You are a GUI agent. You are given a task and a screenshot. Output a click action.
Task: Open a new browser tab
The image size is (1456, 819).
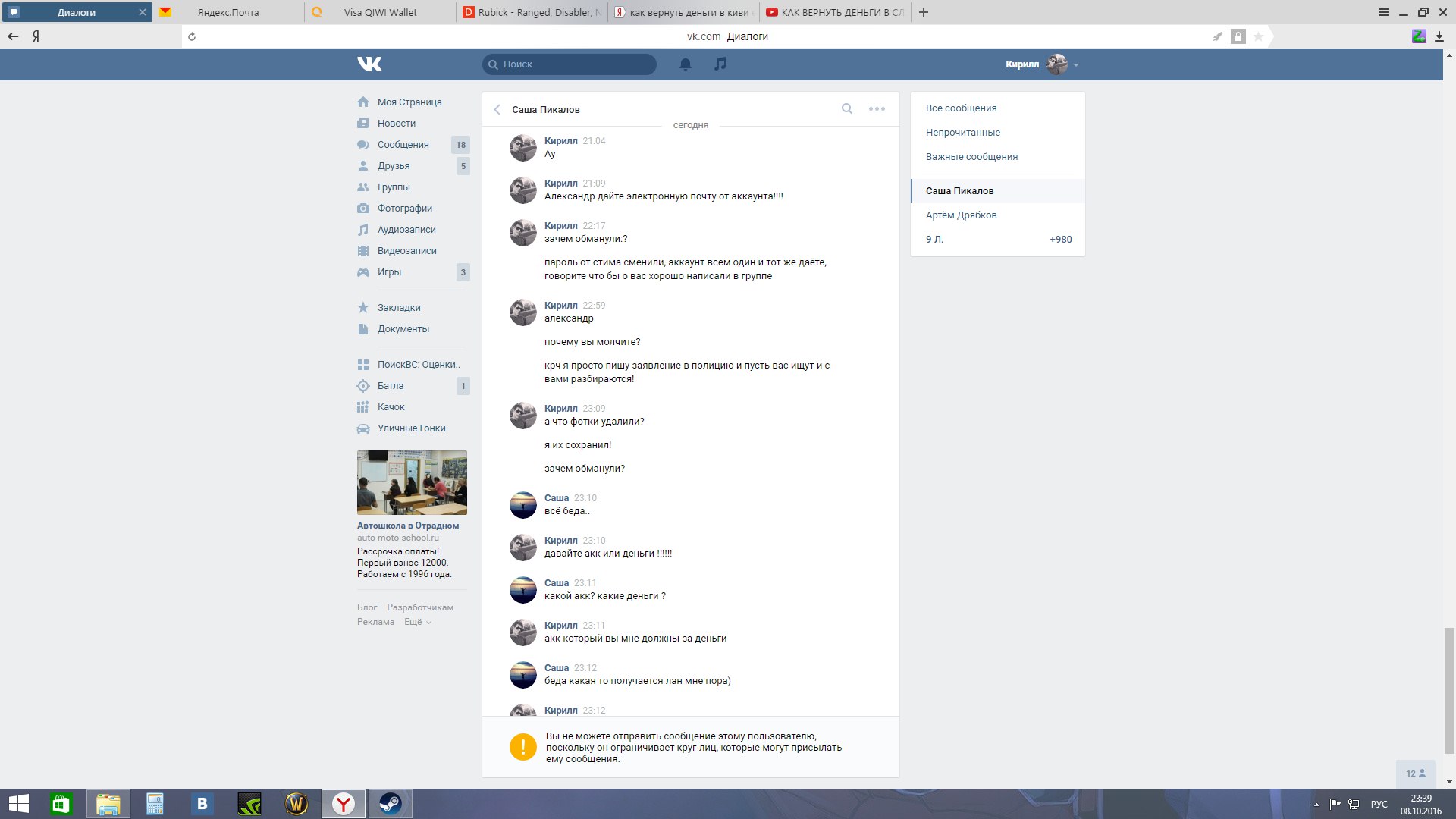(x=924, y=12)
